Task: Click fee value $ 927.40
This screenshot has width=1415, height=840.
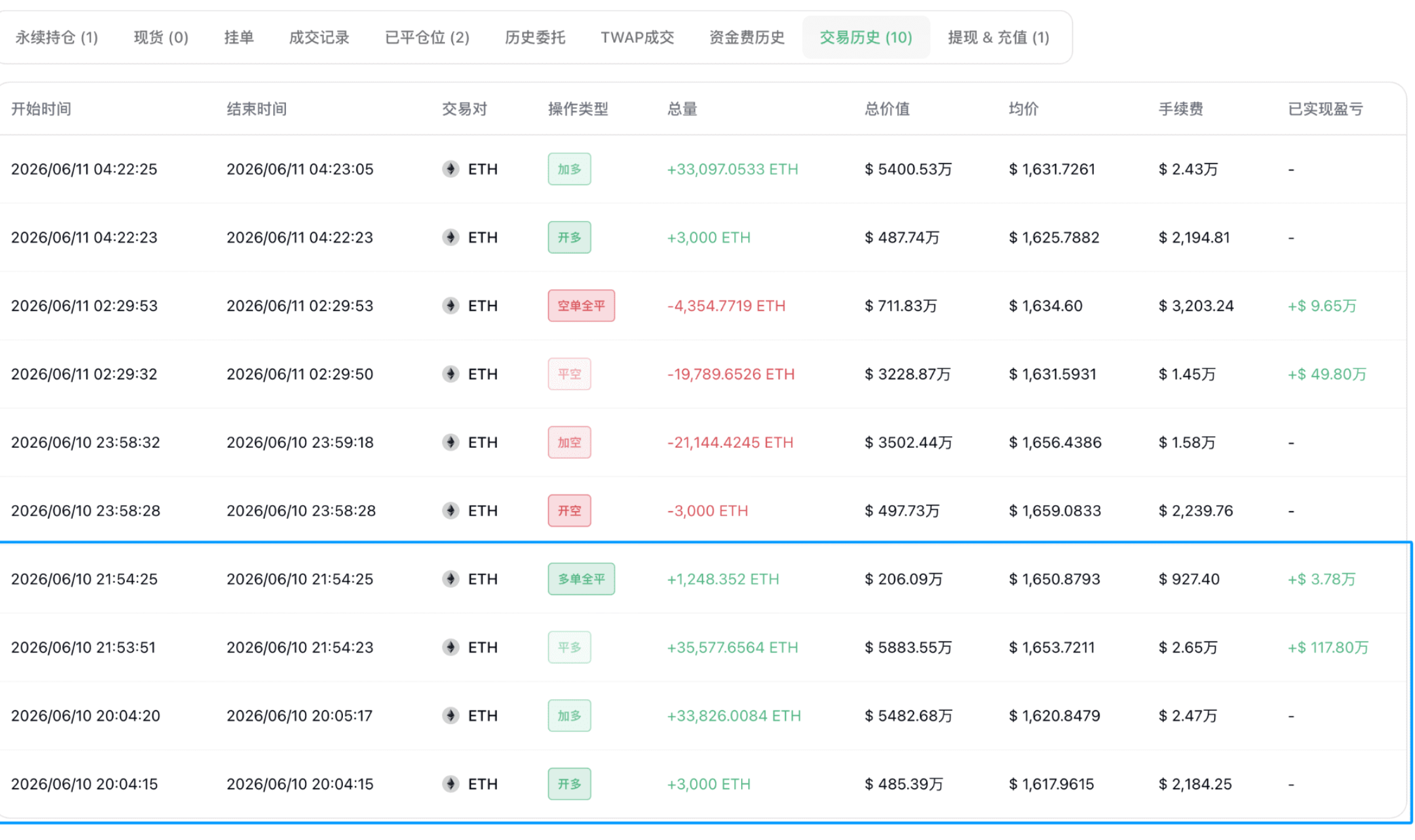Action: (1189, 579)
